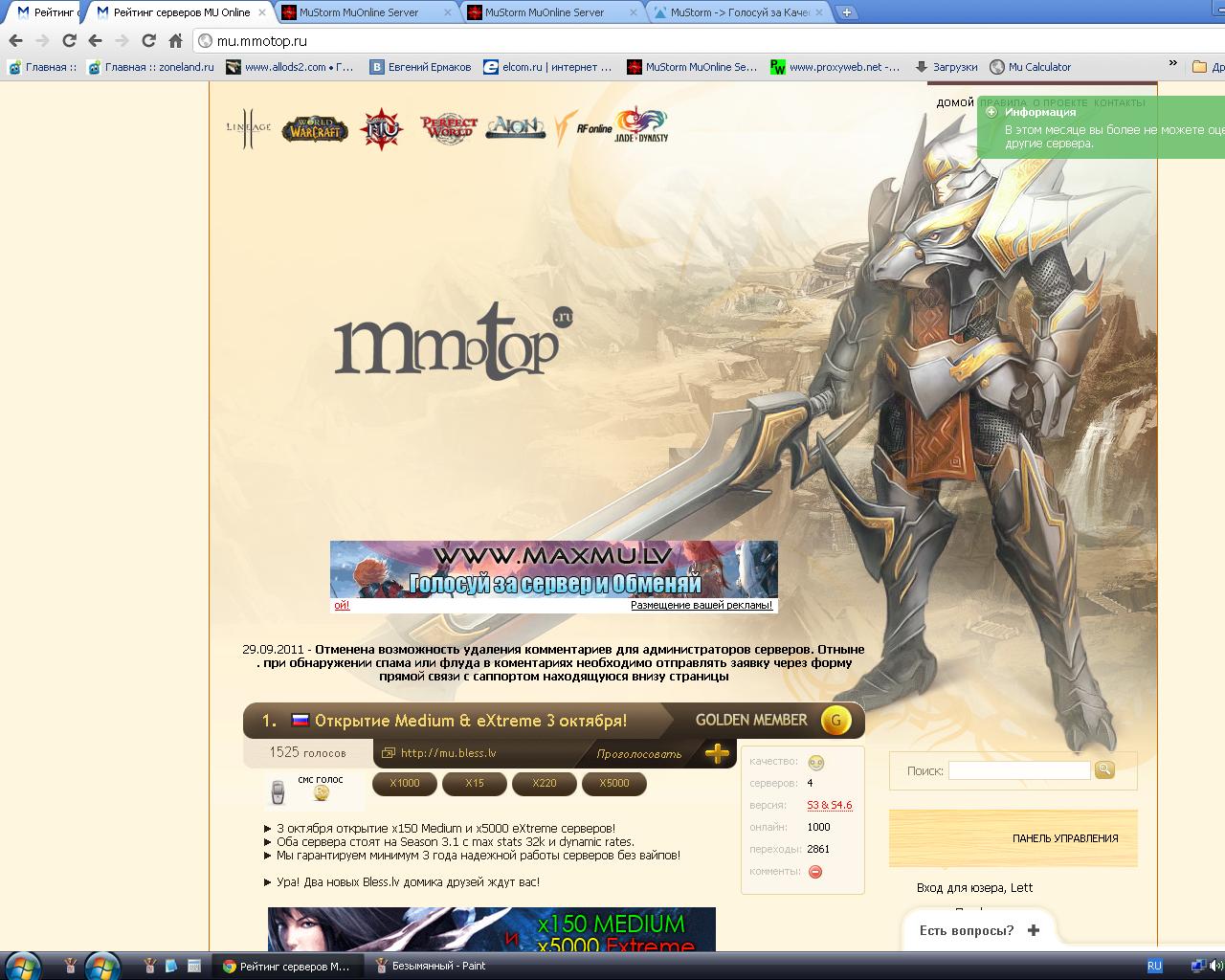Go to the browser home page icon
The width and height of the screenshot is (1225, 980).
(x=175, y=40)
